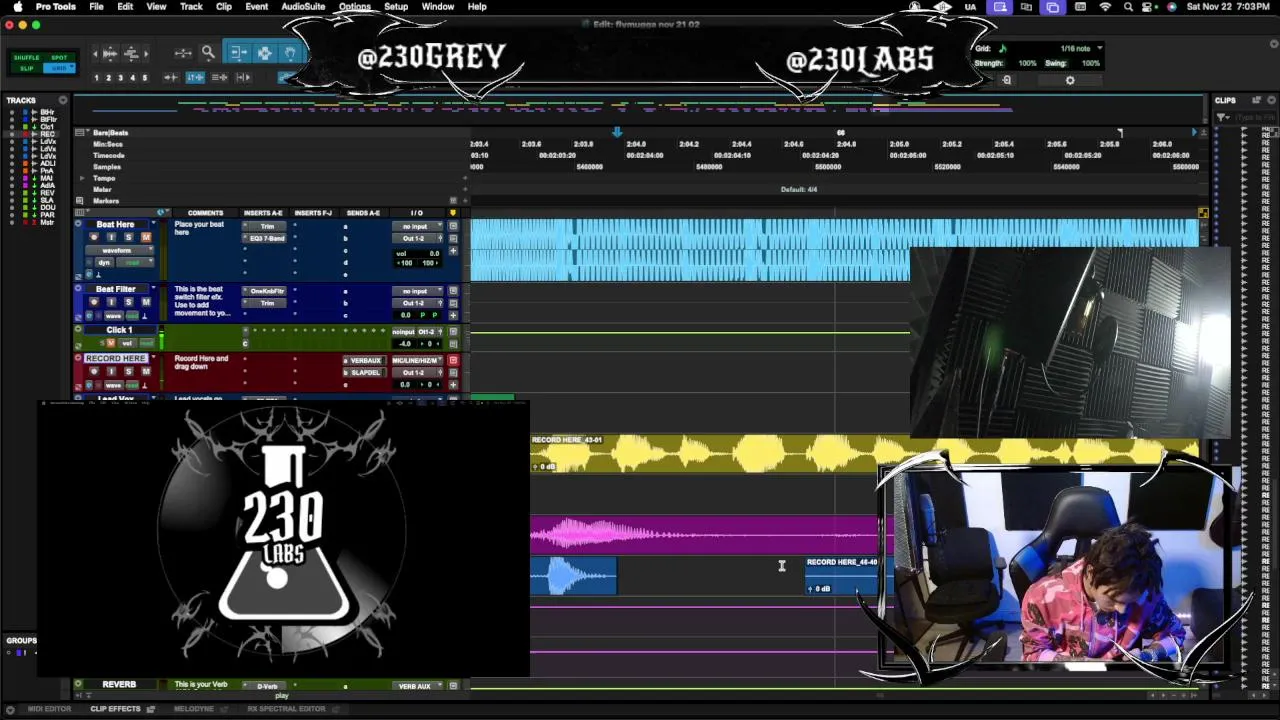Open Siri from the menu bar
Image resolution: width=1280 pixels, height=720 pixels.
[x=1172, y=7]
